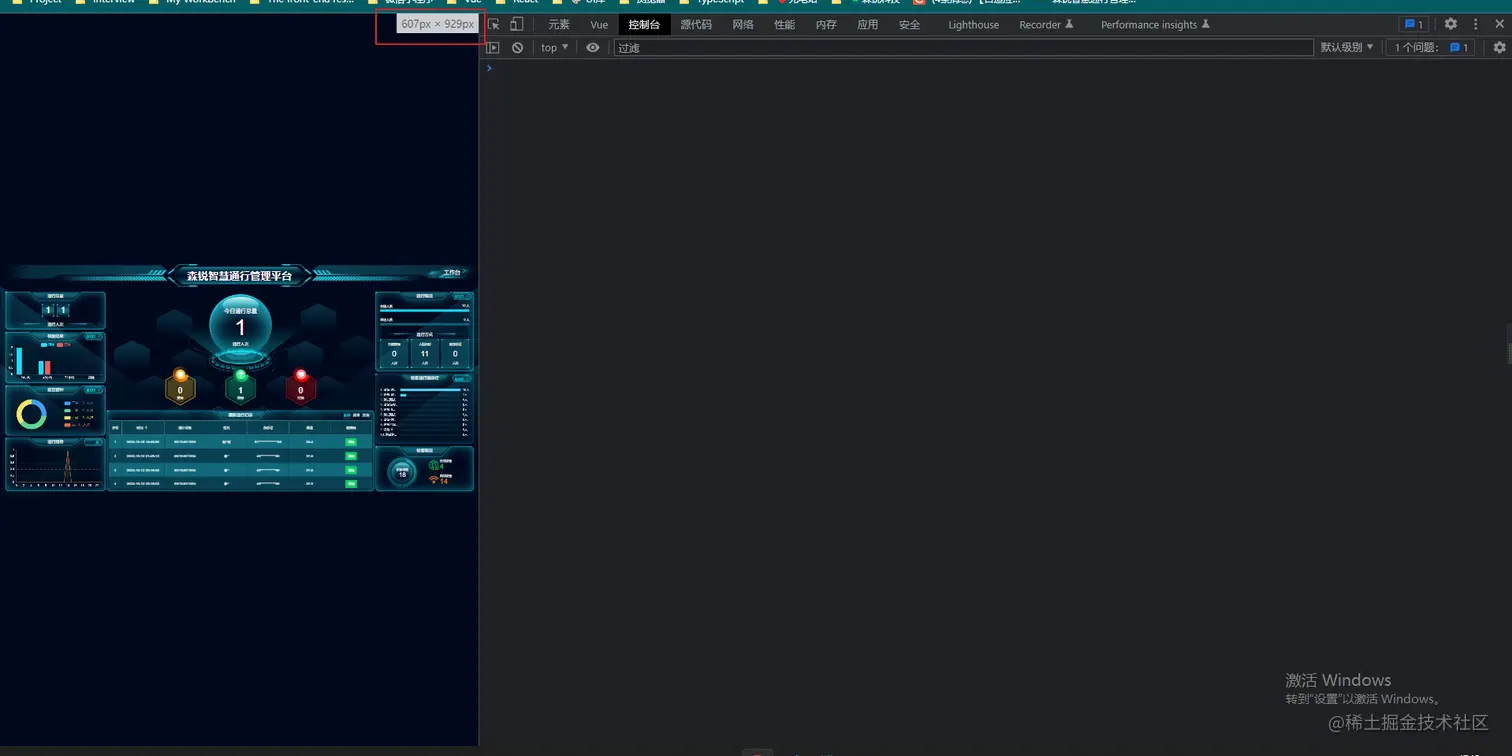Select the red hexagon badge showing 0

click(301, 388)
